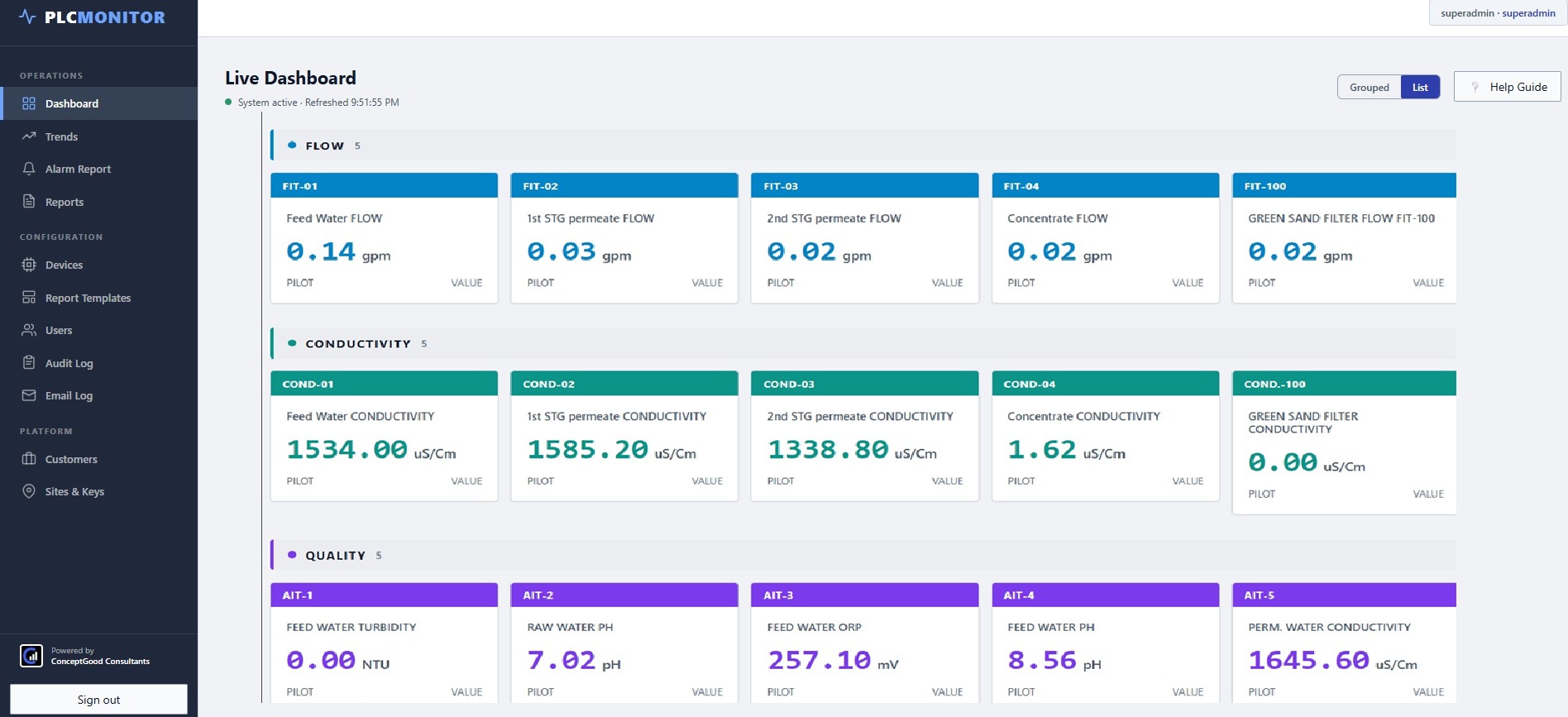Screen dimensions: 1568x717
Task: Open Report Templates page
Action: (98, 298)
